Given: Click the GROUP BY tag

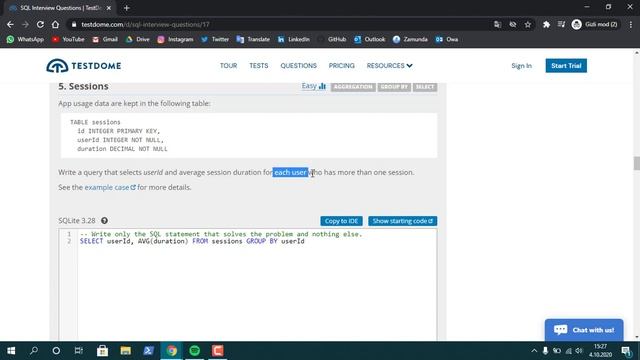Looking at the screenshot, I should 394,87.
